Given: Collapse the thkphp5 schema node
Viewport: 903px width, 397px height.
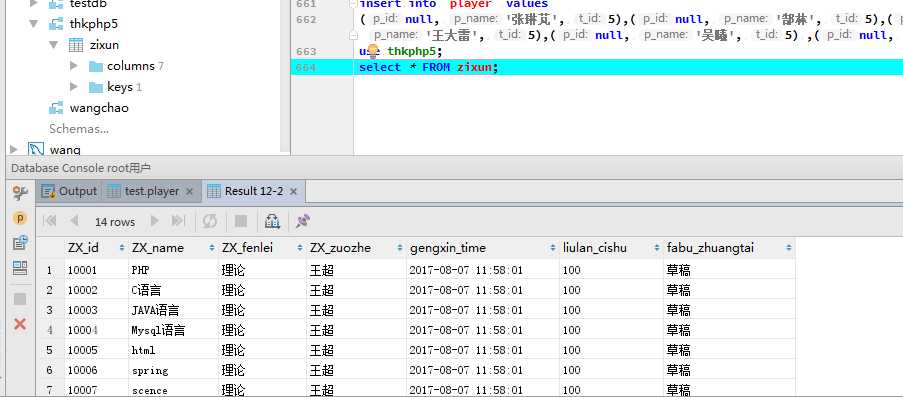Looking at the screenshot, I should pos(34,24).
